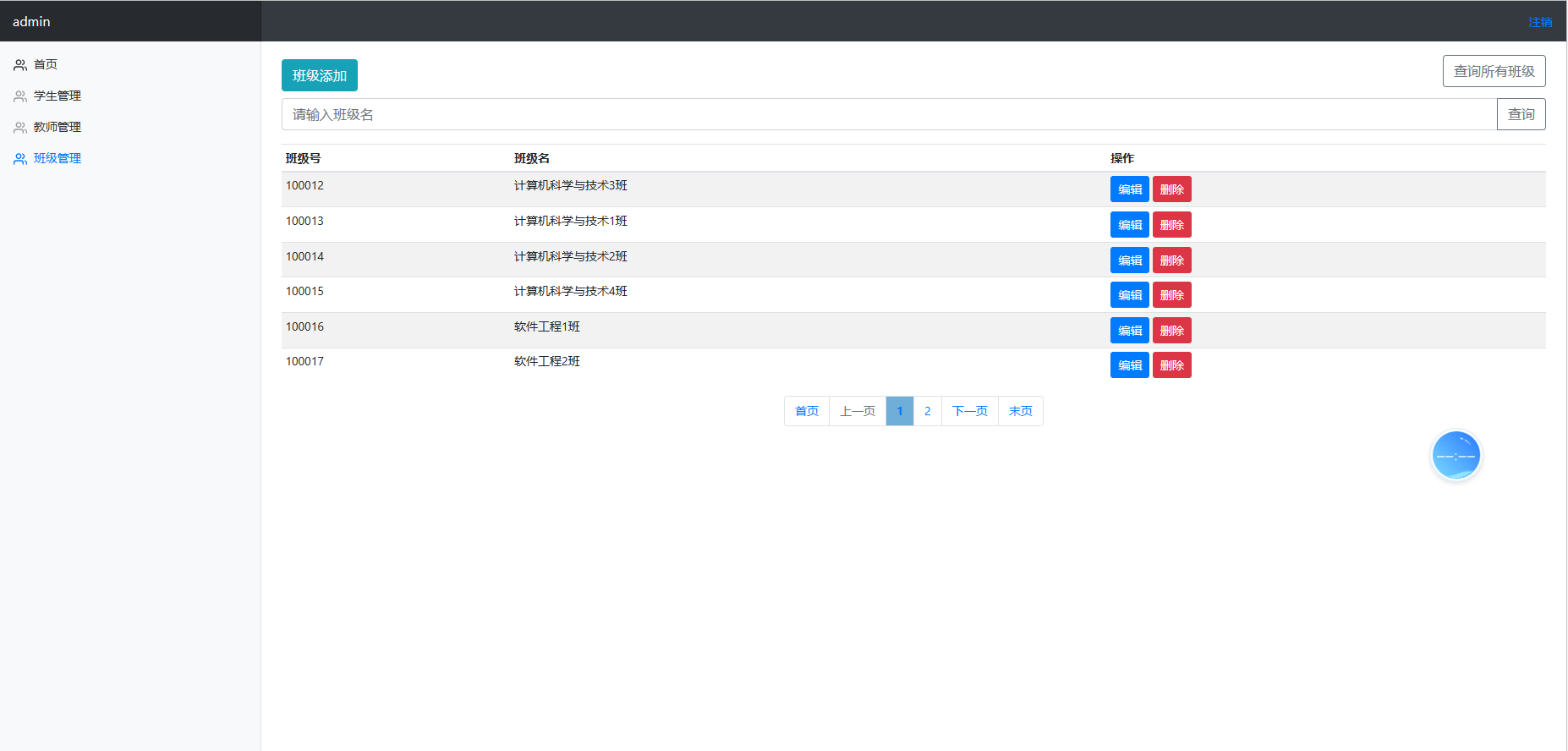Click the 教师管理 sidebar icon

[x=20, y=128]
